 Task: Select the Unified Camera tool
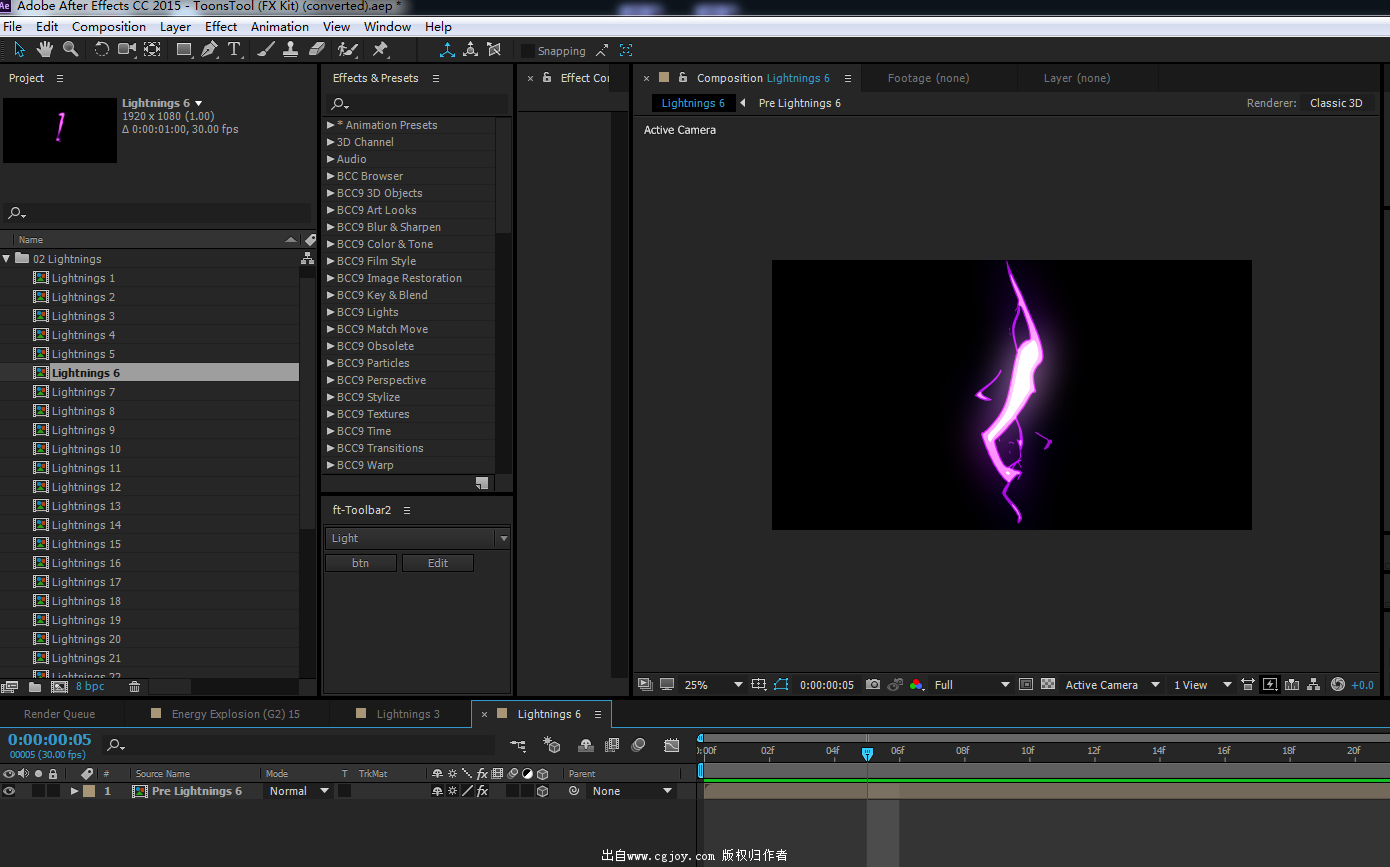127,49
